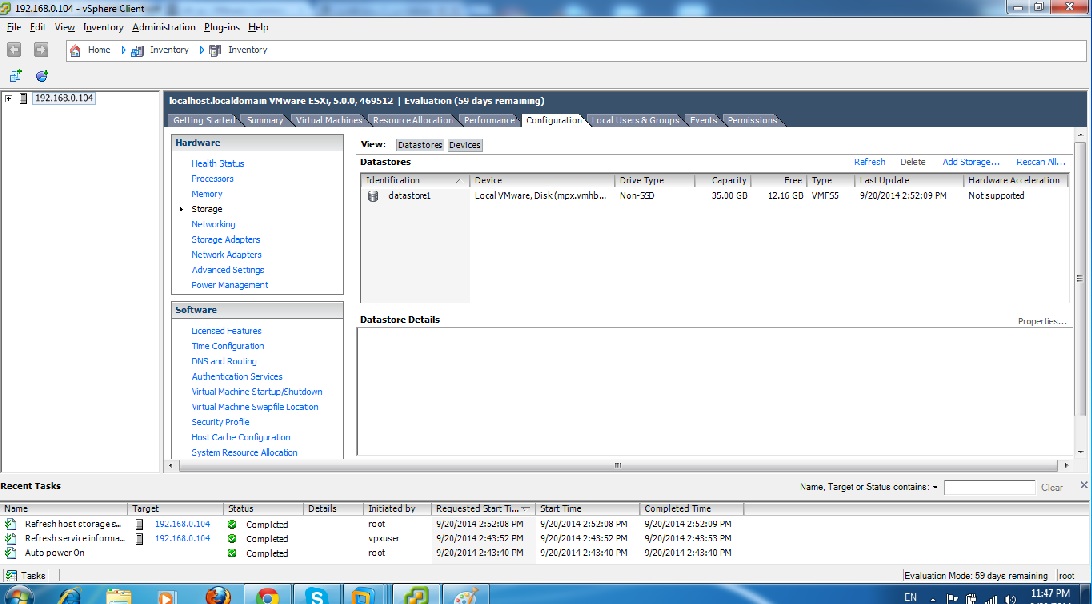1092x604 pixels.
Task: Open the Edit menu
Action: coord(38,27)
